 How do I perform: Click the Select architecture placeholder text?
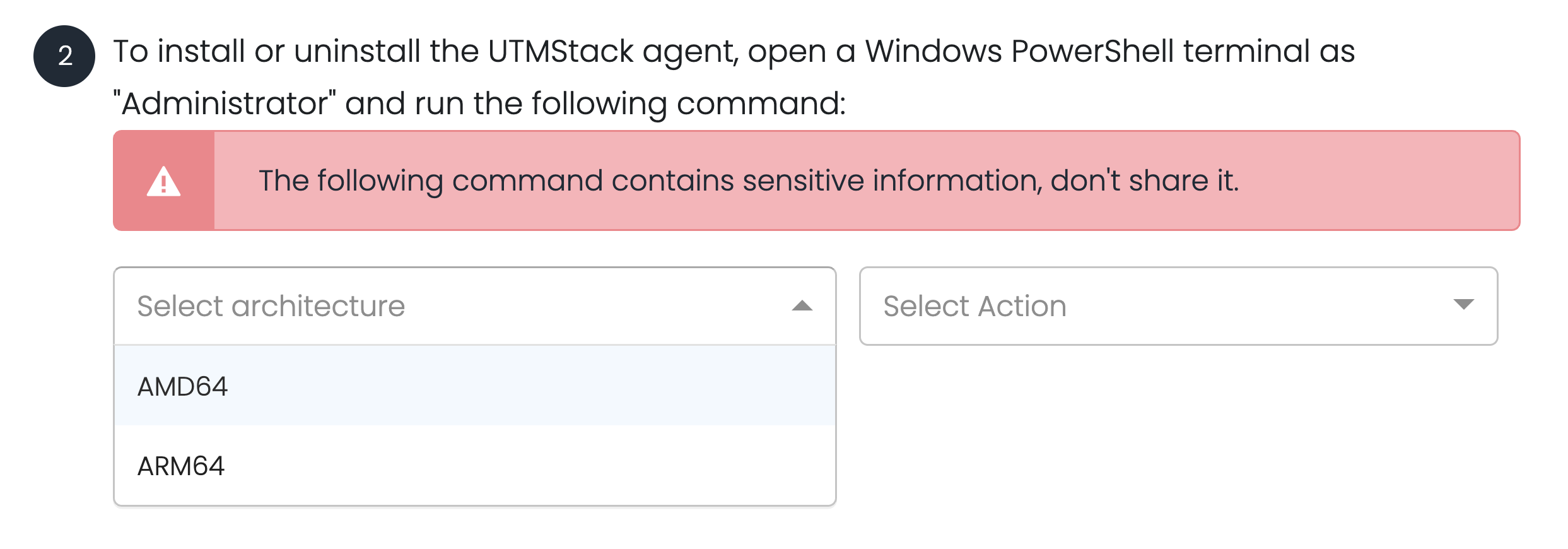[x=270, y=306]
